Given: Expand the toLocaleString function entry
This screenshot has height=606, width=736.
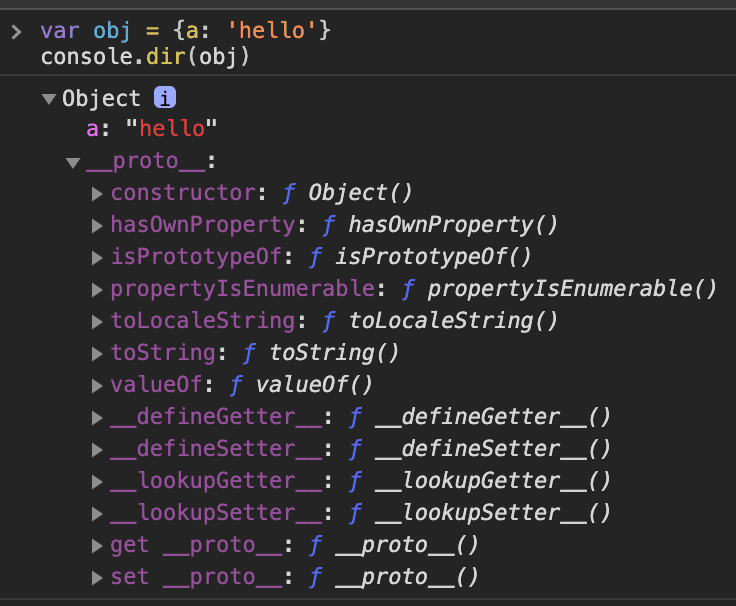Looking at the screenshot, I should coord(97,321).
